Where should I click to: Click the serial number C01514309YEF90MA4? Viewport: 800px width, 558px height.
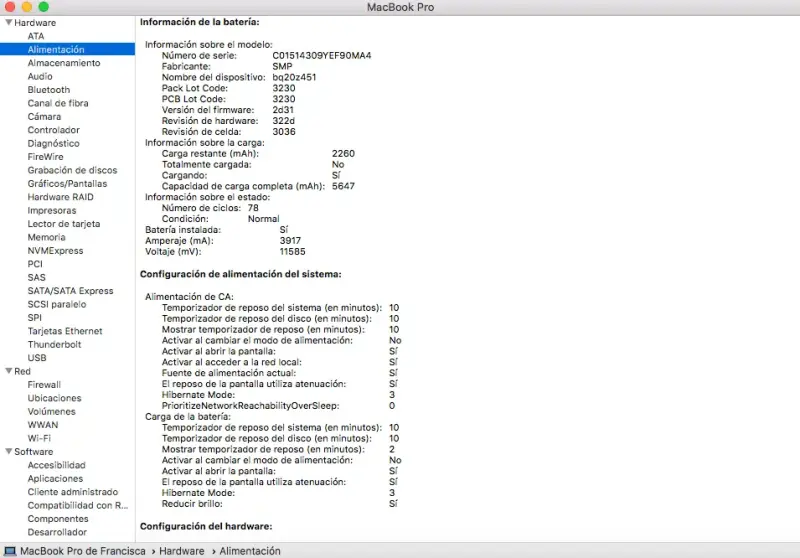[322, 56]
